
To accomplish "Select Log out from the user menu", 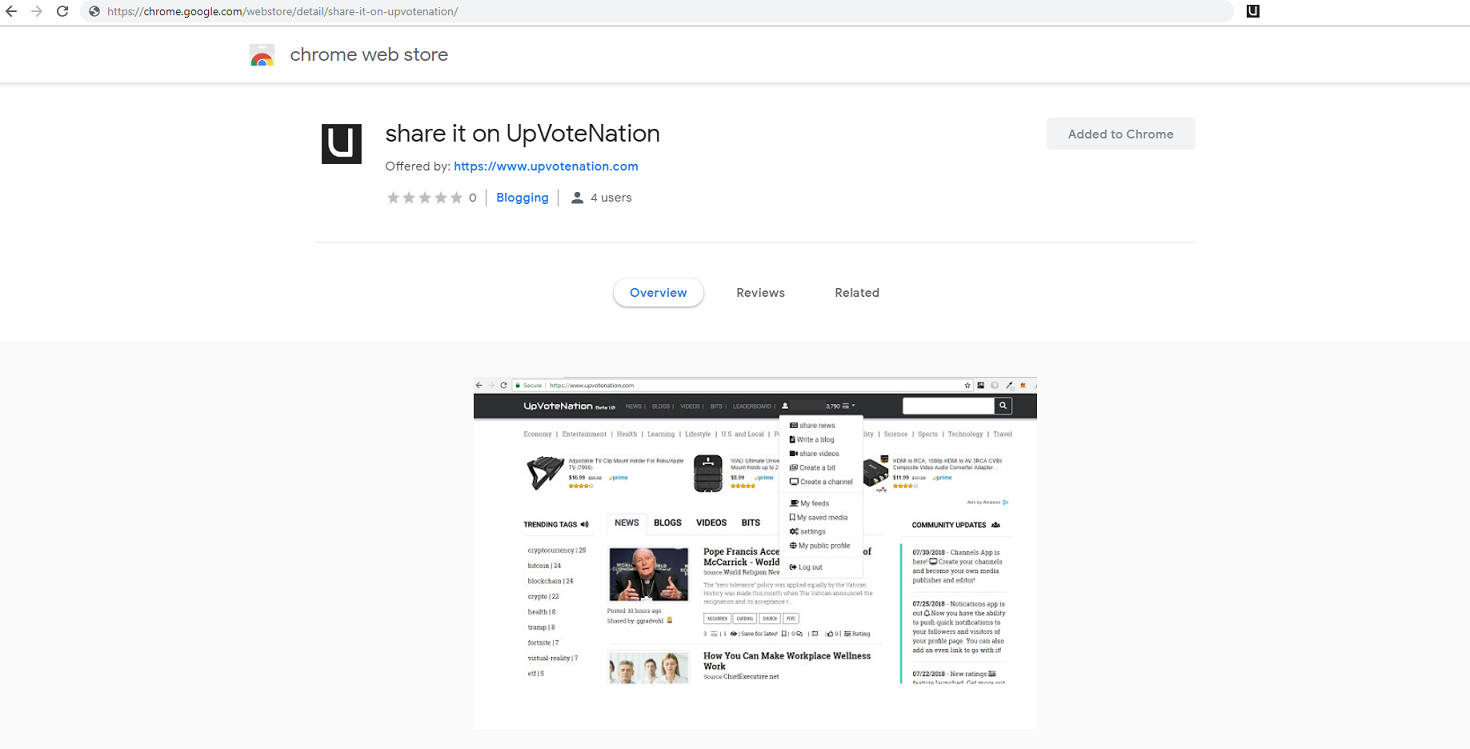I will [806, 567].
